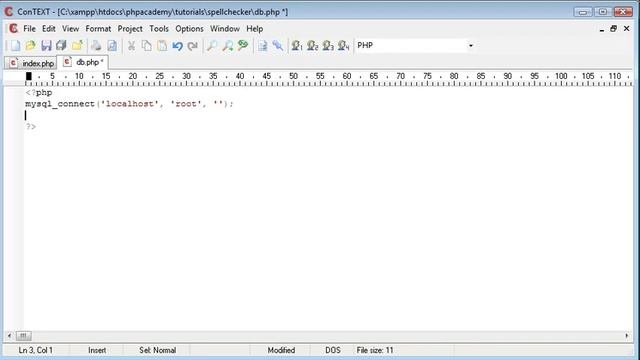Open the Replace tool icon

point(243,45)
